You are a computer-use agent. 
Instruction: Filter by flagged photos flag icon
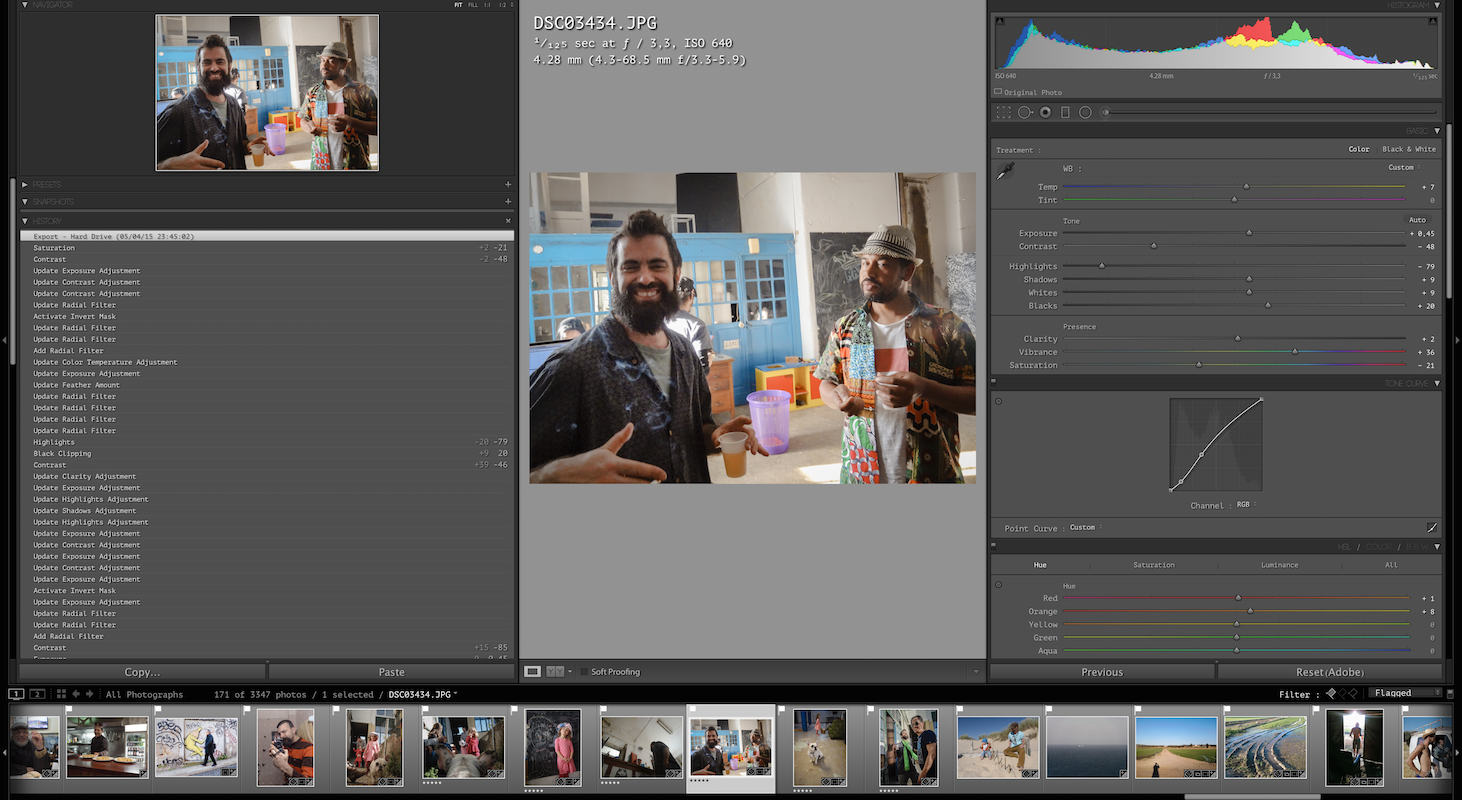(x=1331, y=693)
